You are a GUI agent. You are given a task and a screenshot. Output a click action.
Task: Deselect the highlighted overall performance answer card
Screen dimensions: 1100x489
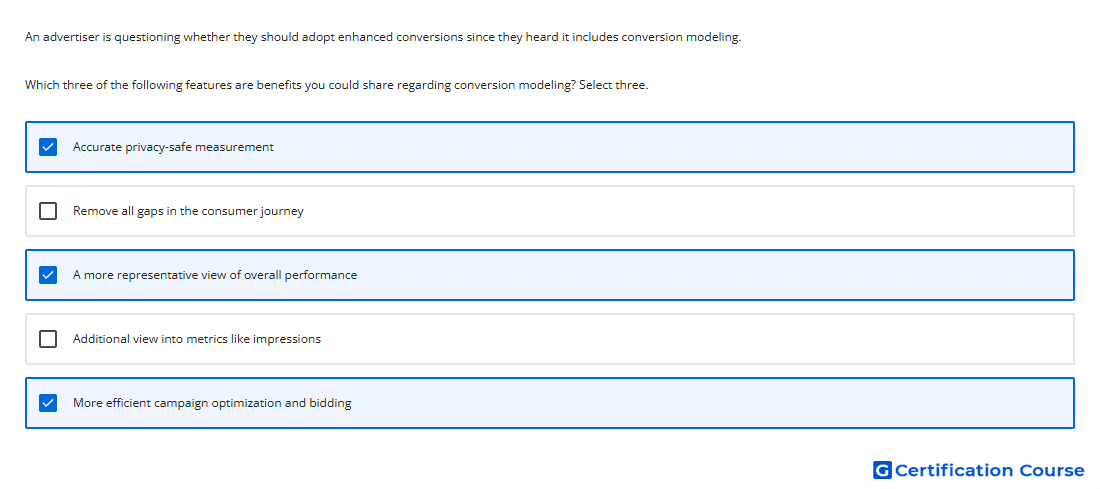550,275
